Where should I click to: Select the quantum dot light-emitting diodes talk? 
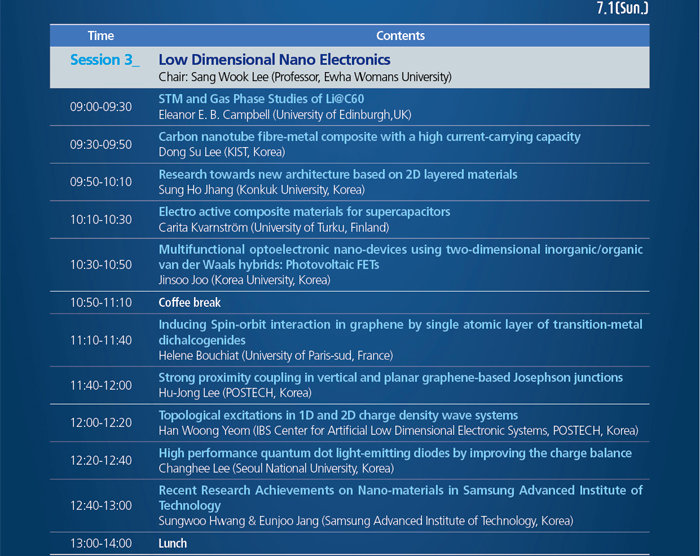tap(395, 453)
